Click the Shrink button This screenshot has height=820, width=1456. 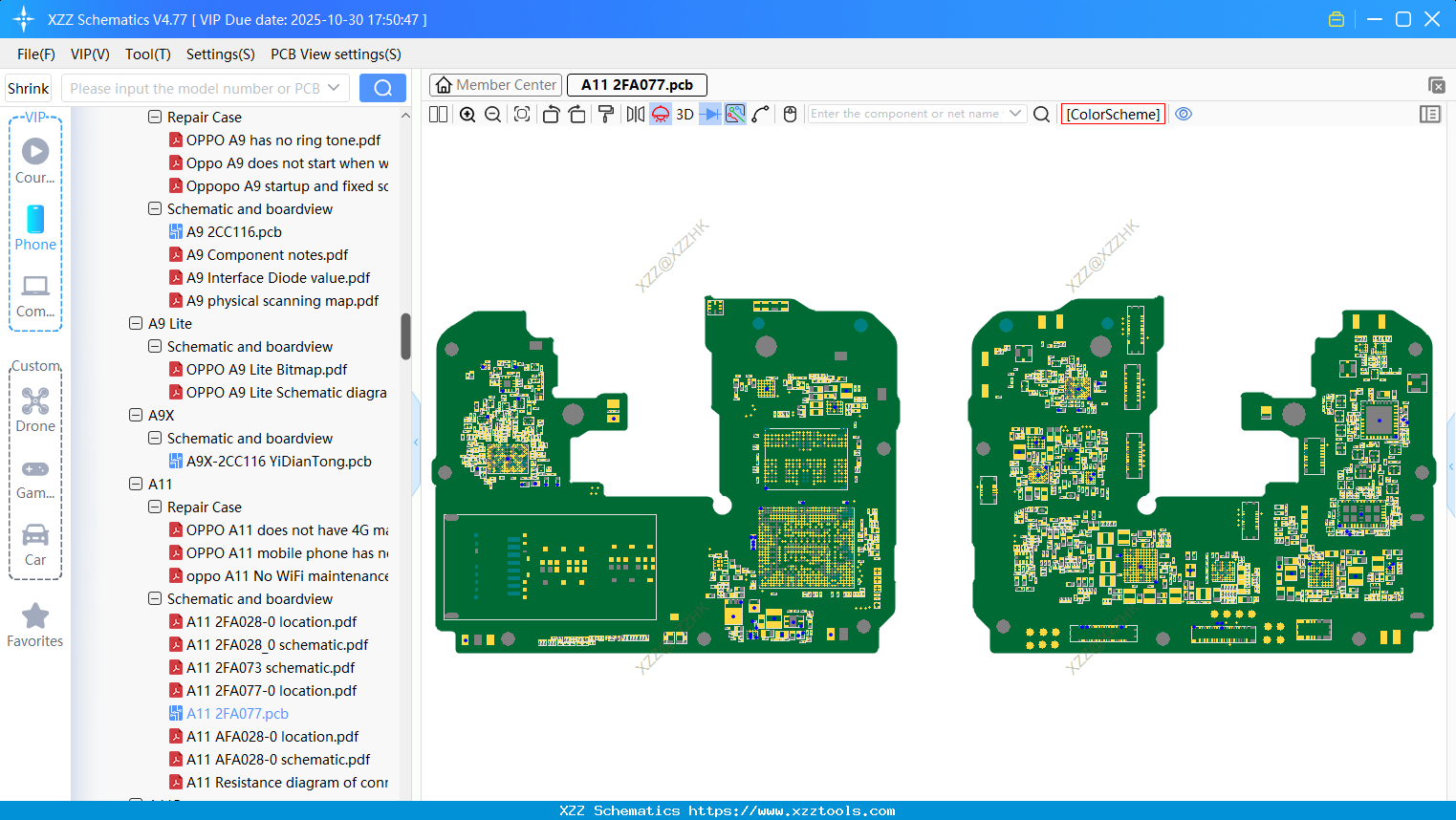(x=29, y=89)
